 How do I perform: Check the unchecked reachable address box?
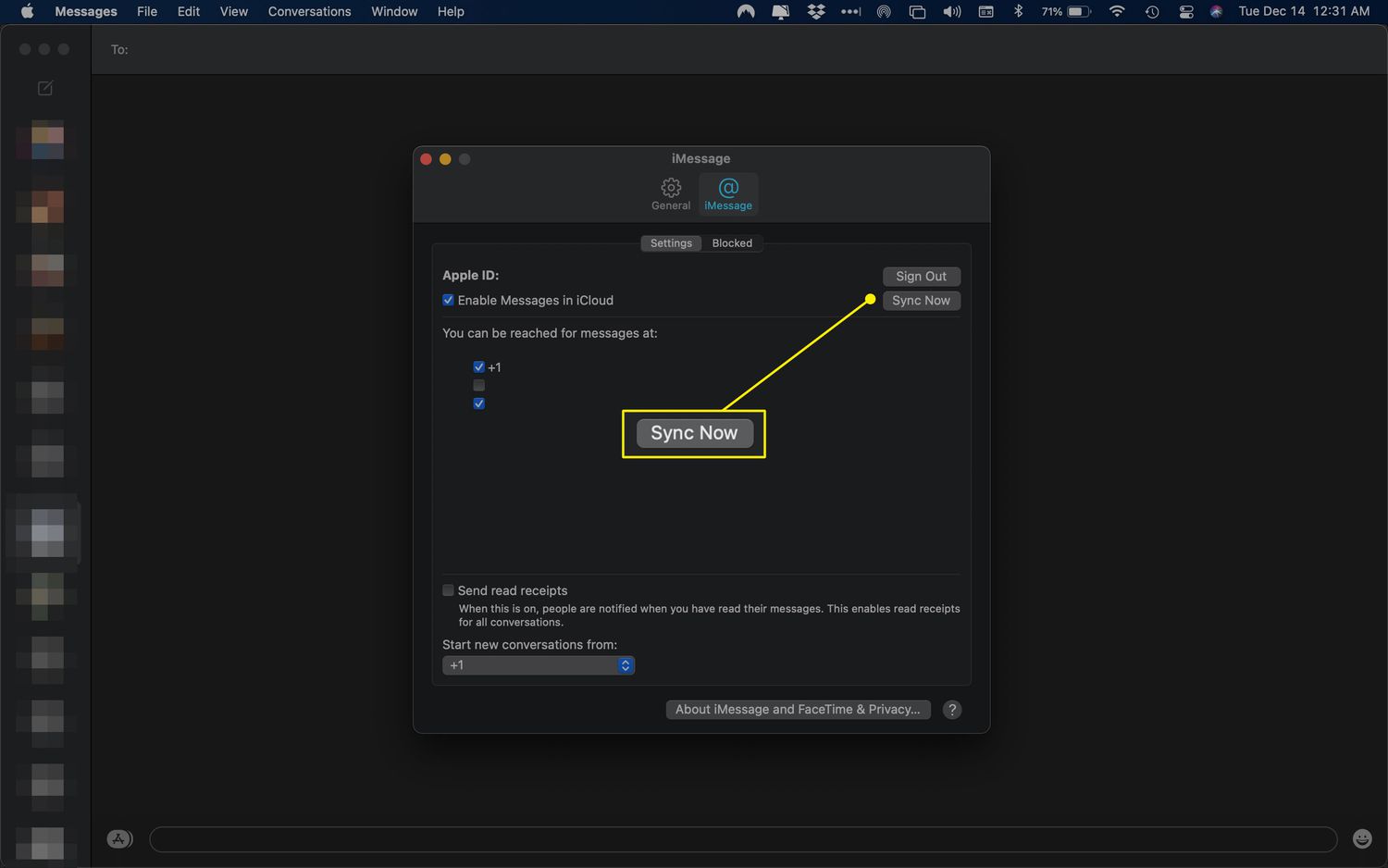(479, 385)
